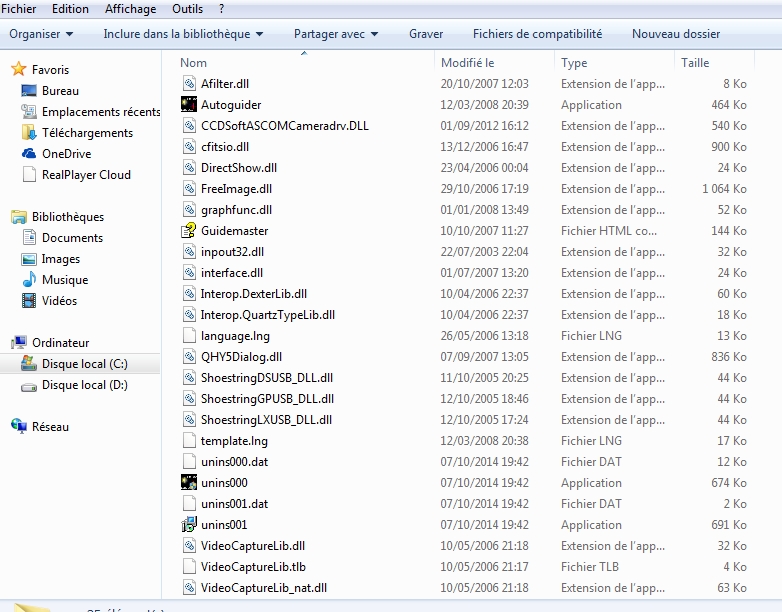Click the Documents library icon
782x612 pixels.
pos(29,237)
